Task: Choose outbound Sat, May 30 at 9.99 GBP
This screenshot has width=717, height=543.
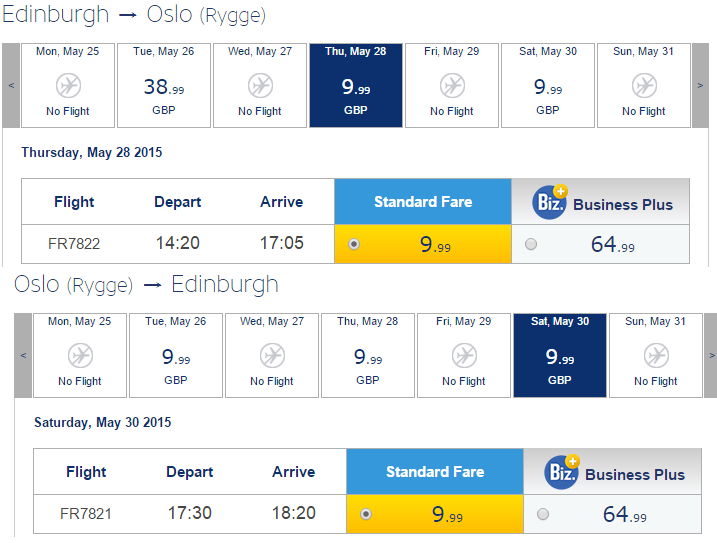Action: tap(548, 86)
